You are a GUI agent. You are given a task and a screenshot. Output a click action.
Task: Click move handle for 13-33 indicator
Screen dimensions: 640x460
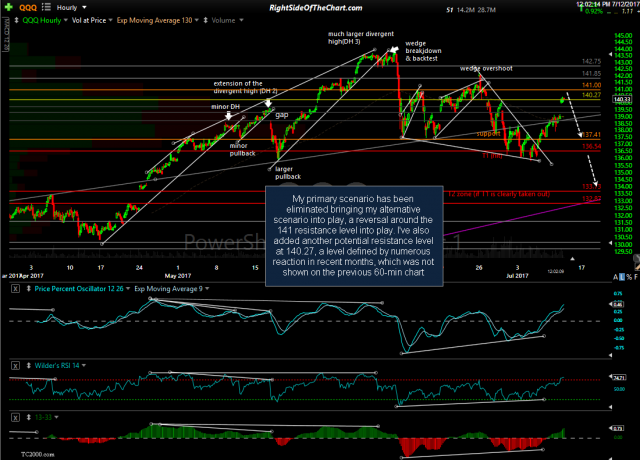[29, 417]
